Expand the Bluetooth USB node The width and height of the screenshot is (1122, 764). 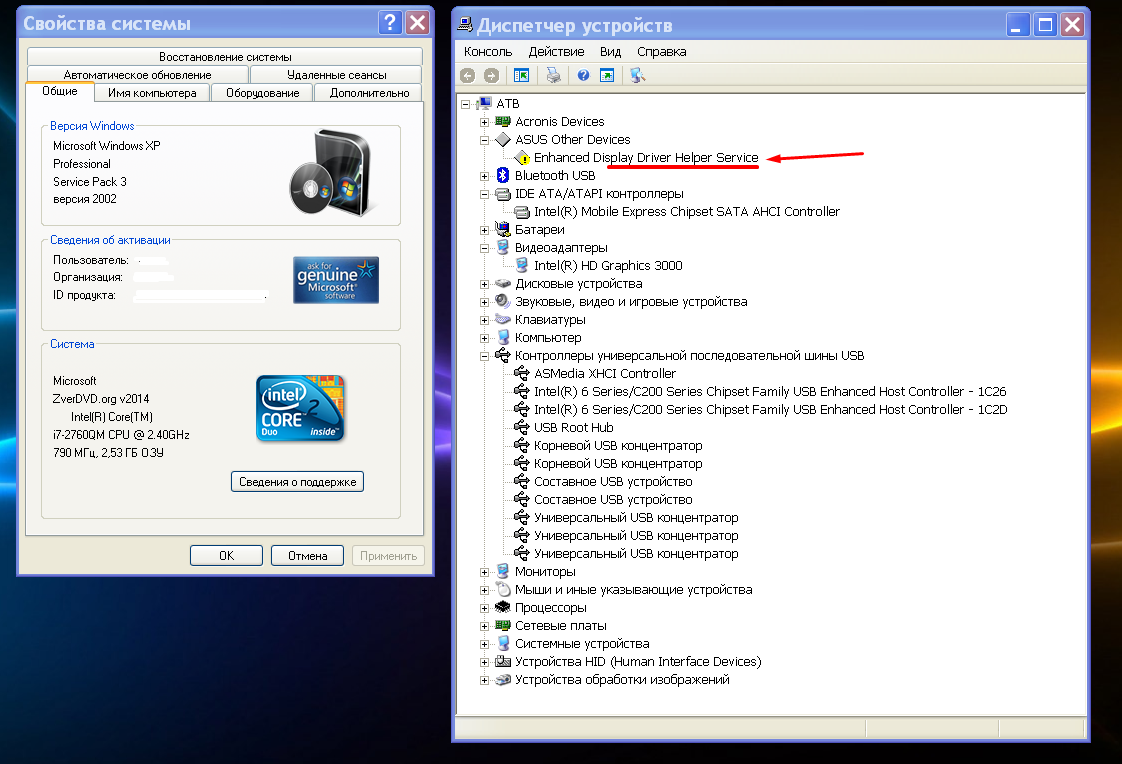pyautogui.click(x=484, y=176)
